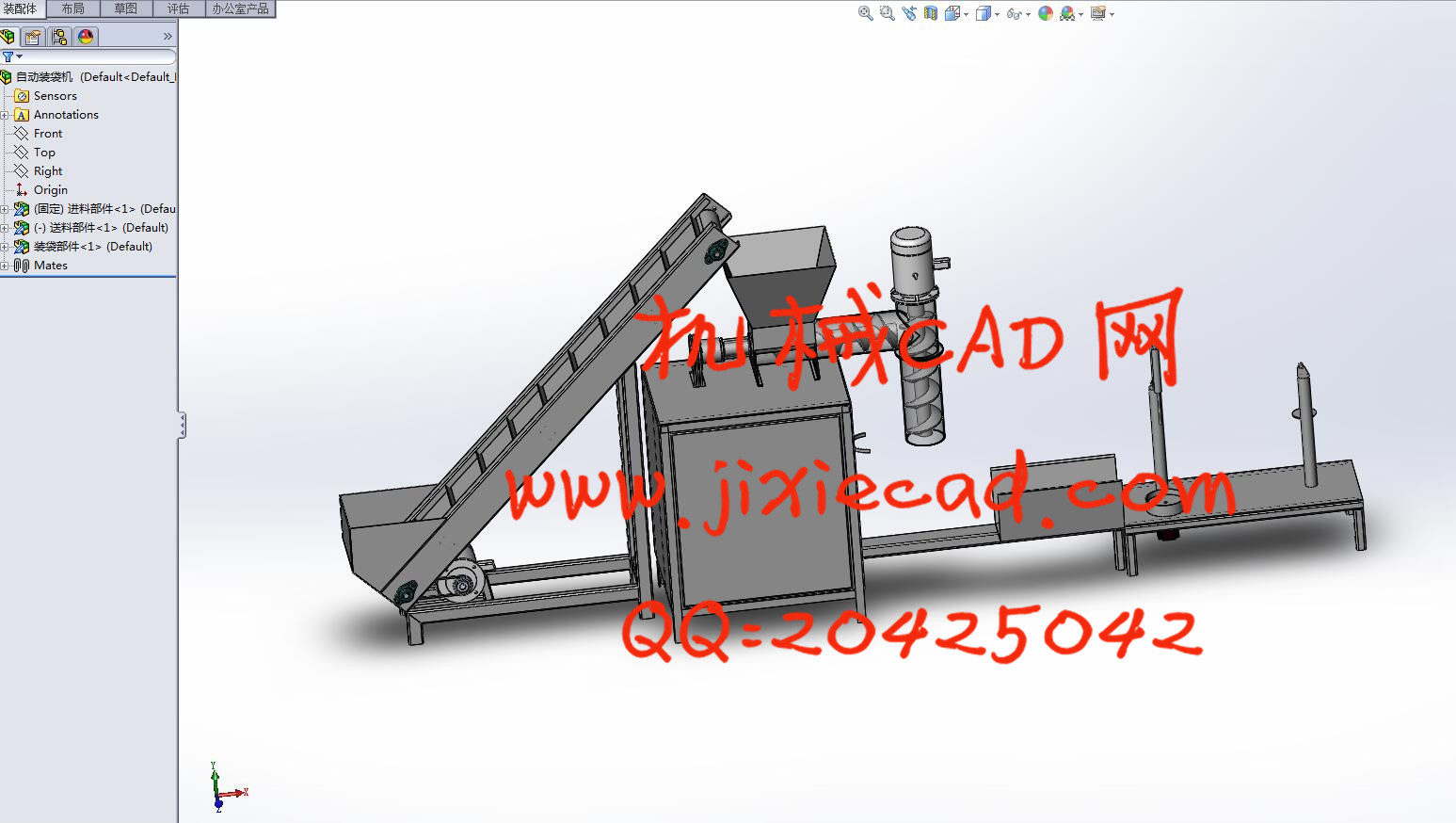Click the Edit Appearance color sphere

(x=1045, y=13)
